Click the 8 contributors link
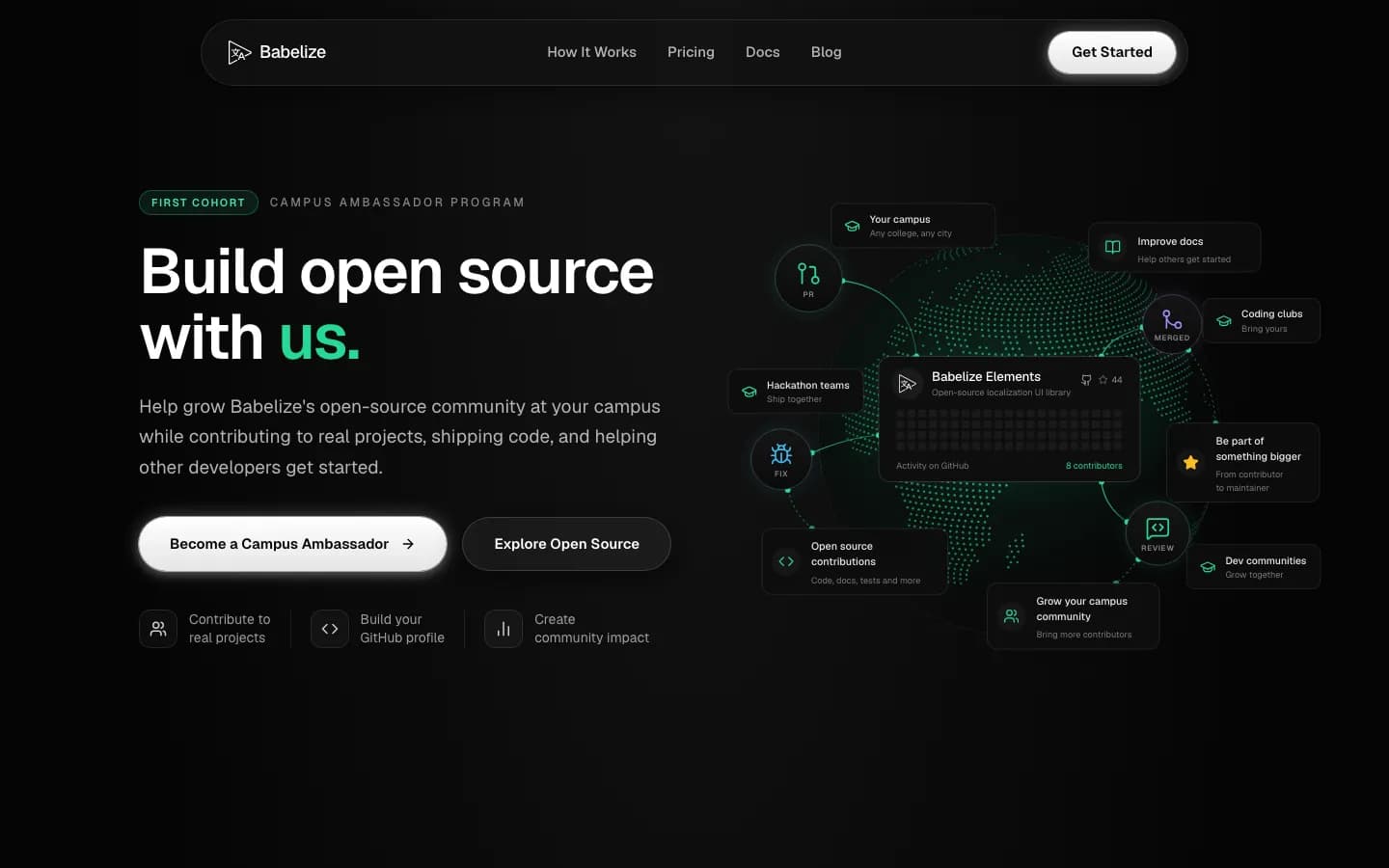Screen dimensions: 1389x868 (x=1094, y=466)
